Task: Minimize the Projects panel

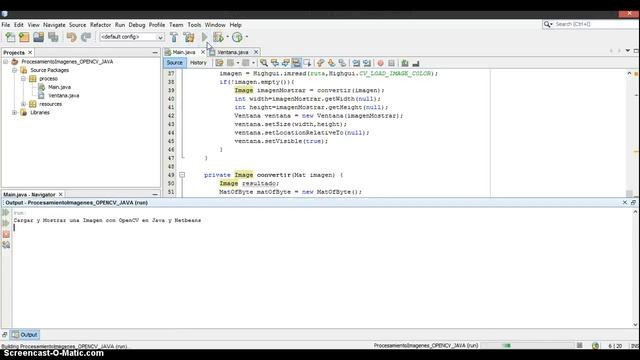Action: click(x=155, y=53)
